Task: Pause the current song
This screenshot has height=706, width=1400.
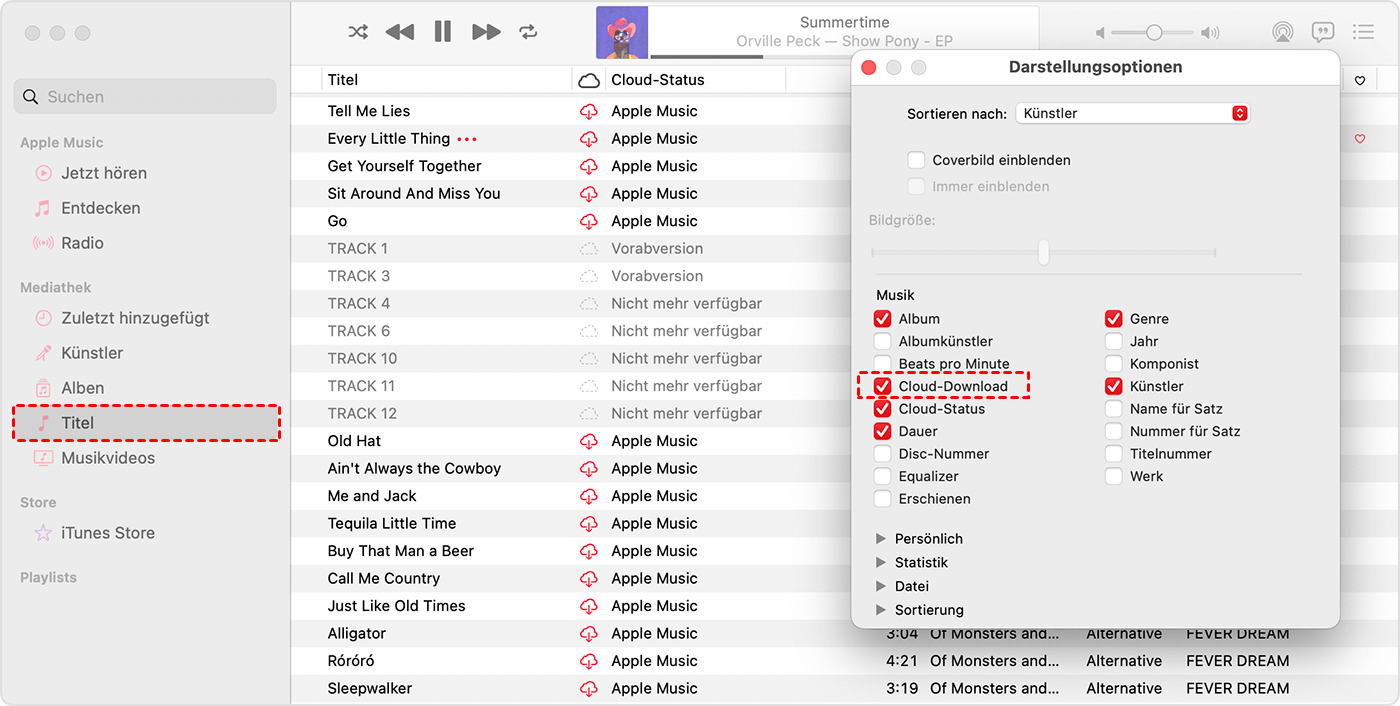Action: (443, 32)
